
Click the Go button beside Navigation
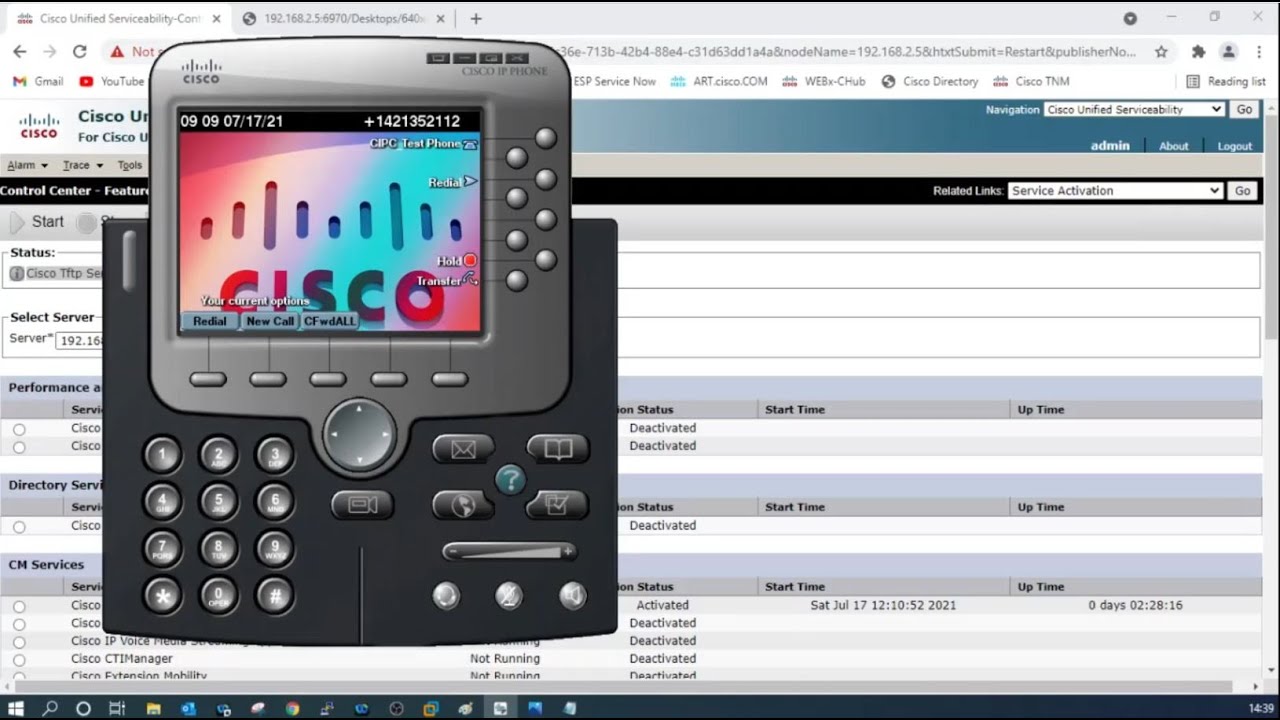tap(1244, 110)
